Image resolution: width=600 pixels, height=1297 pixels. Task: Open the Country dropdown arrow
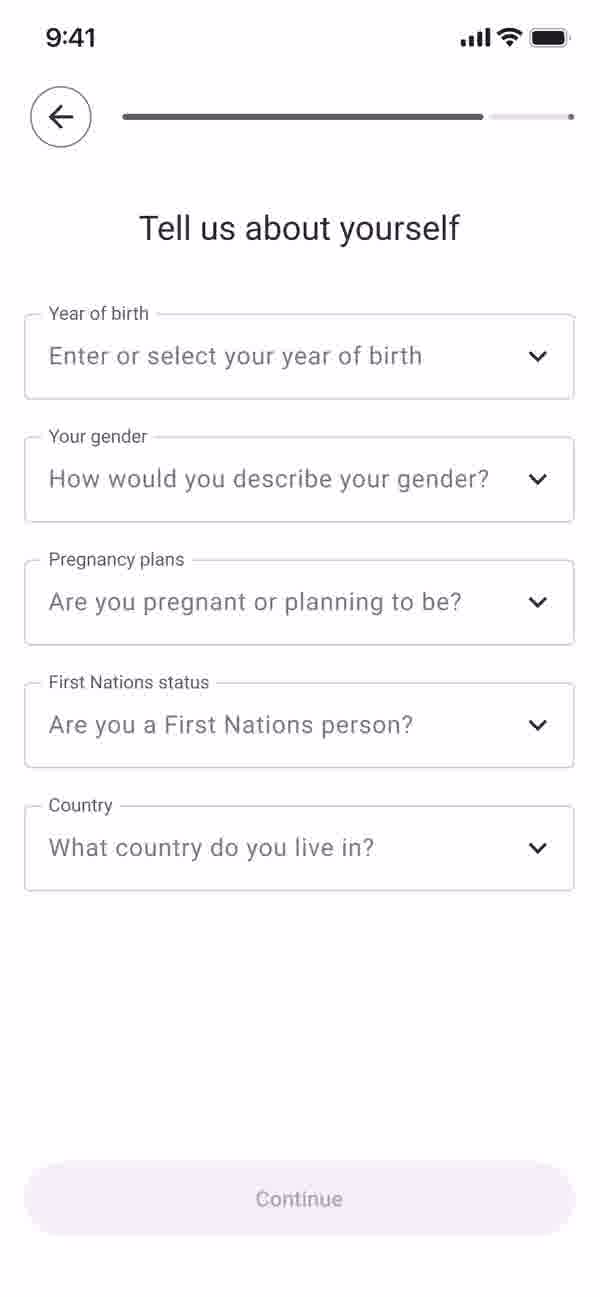click(x=538, y=848)
